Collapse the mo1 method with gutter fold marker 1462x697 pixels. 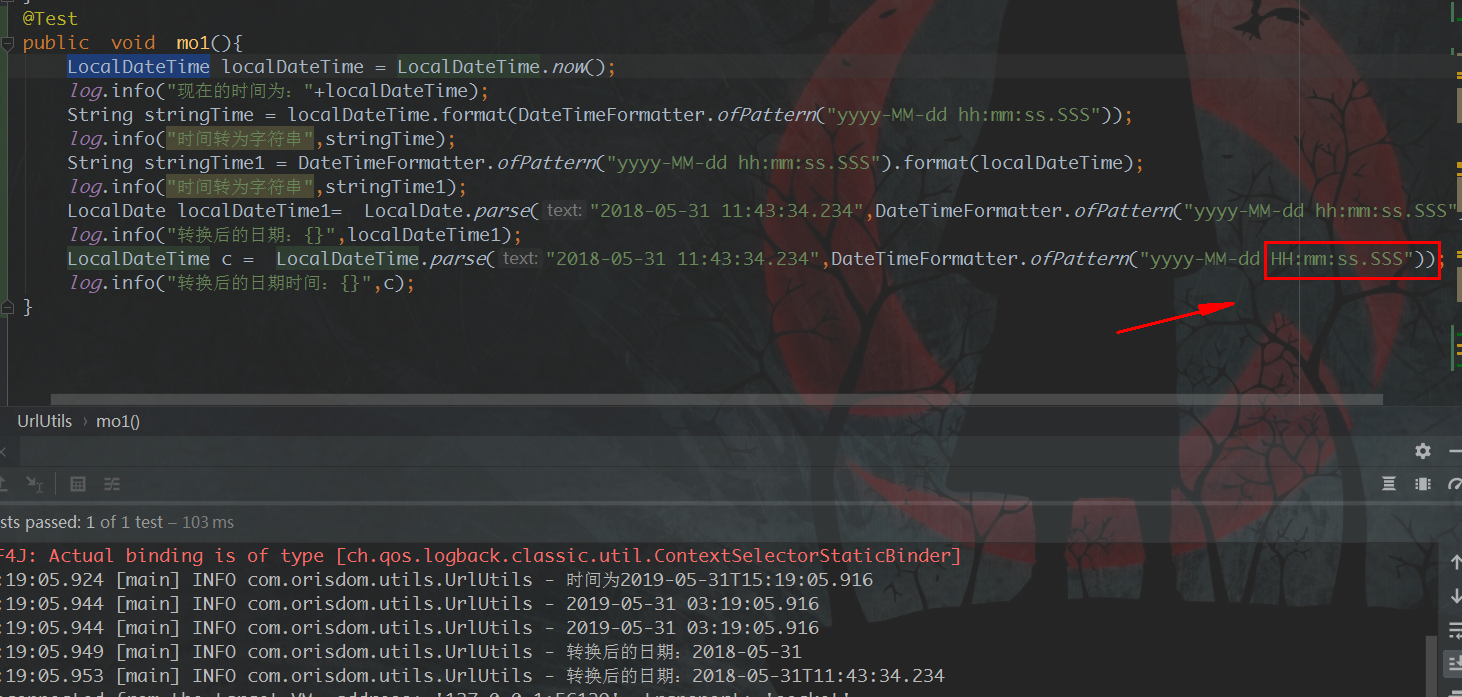pyautogui.click(x=7, y=43)
